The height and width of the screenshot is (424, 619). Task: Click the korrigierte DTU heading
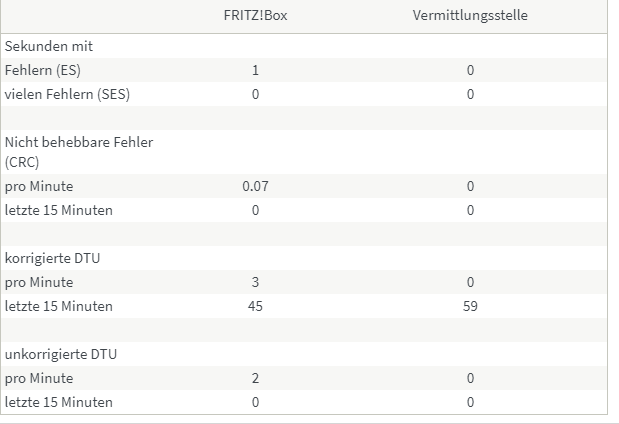pos(53,258)
